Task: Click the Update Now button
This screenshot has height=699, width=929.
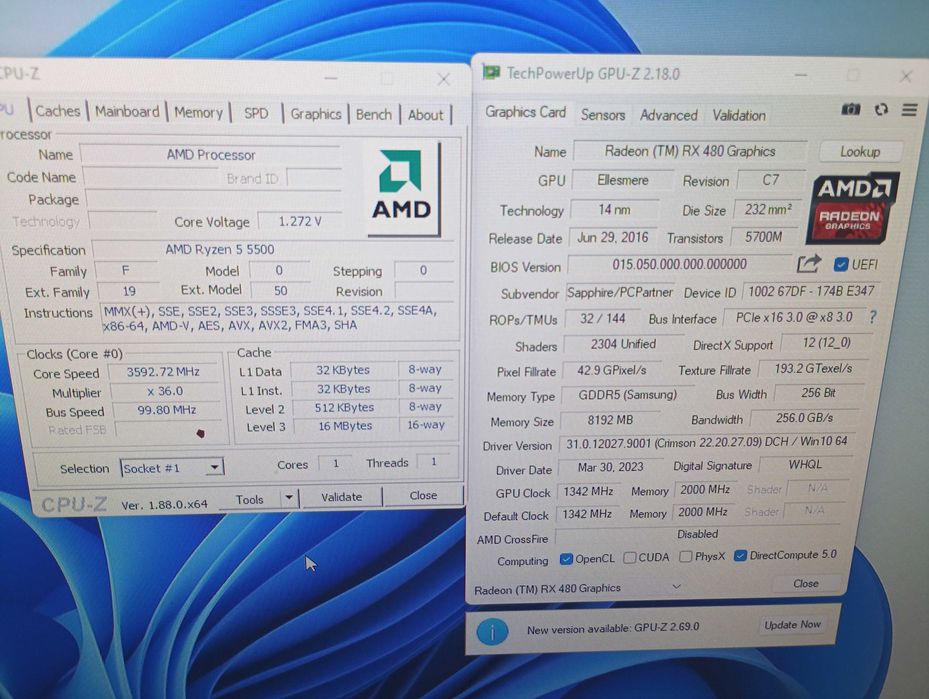Action: coord(792,625)
